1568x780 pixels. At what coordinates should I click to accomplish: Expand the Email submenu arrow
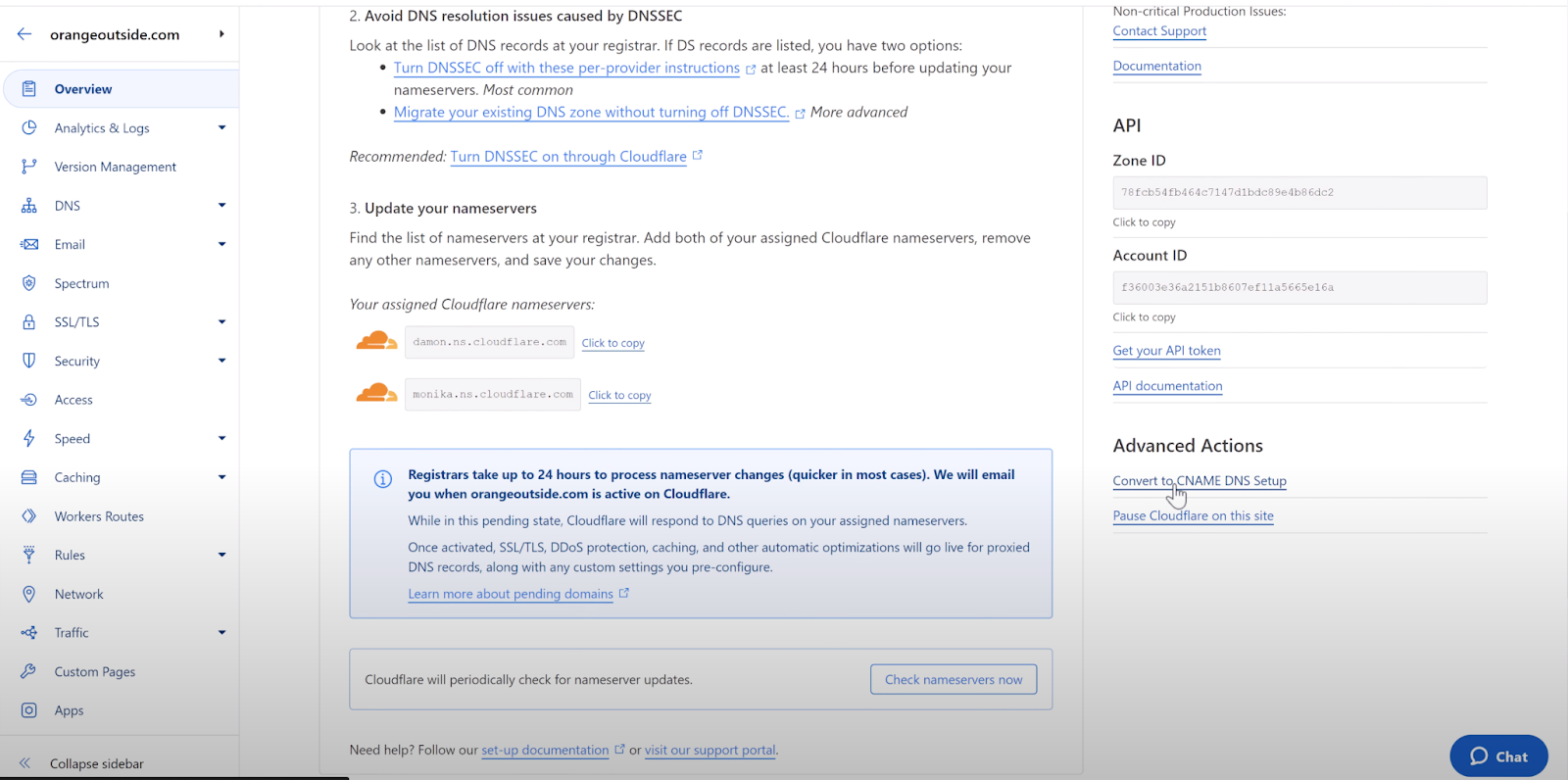click(x=222, y=244)
